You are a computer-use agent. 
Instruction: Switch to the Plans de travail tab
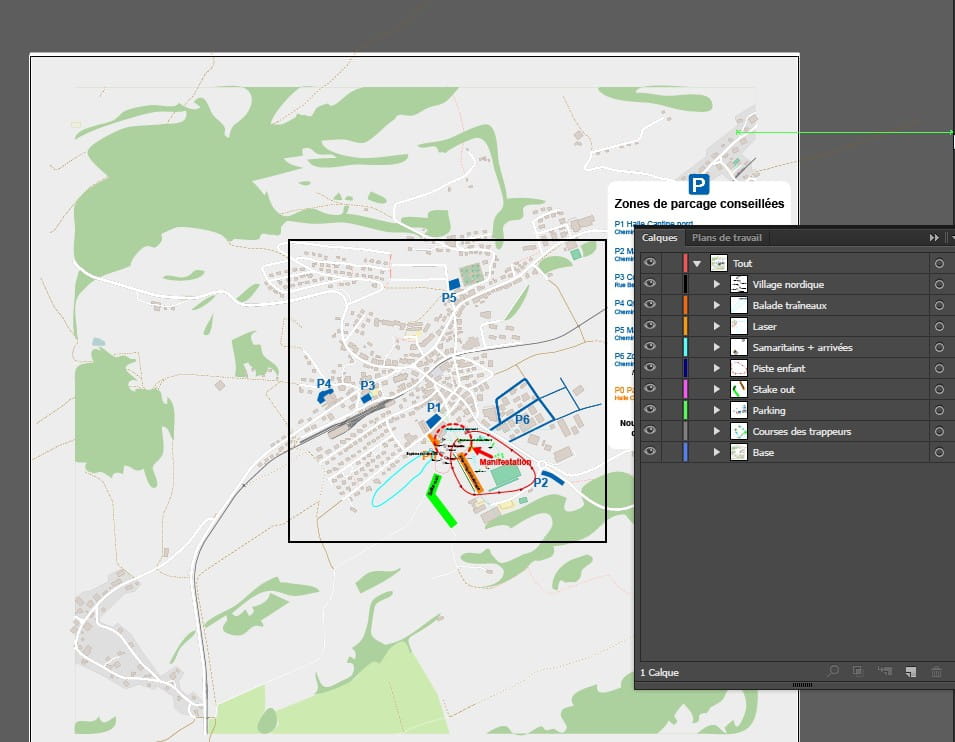726,238
